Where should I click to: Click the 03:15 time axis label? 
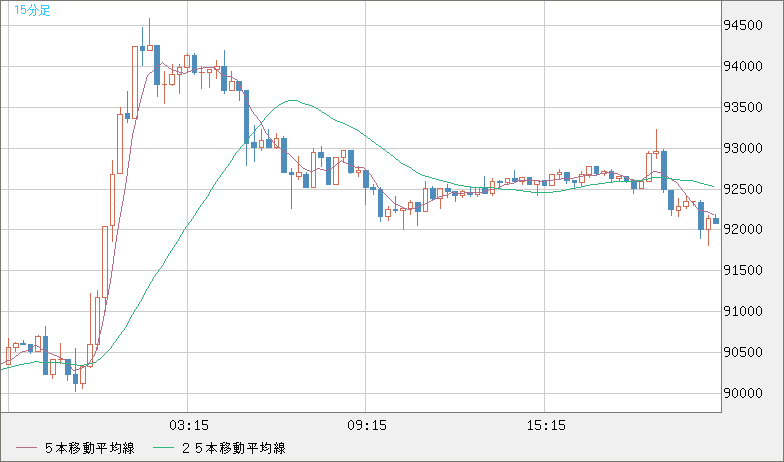188,426
